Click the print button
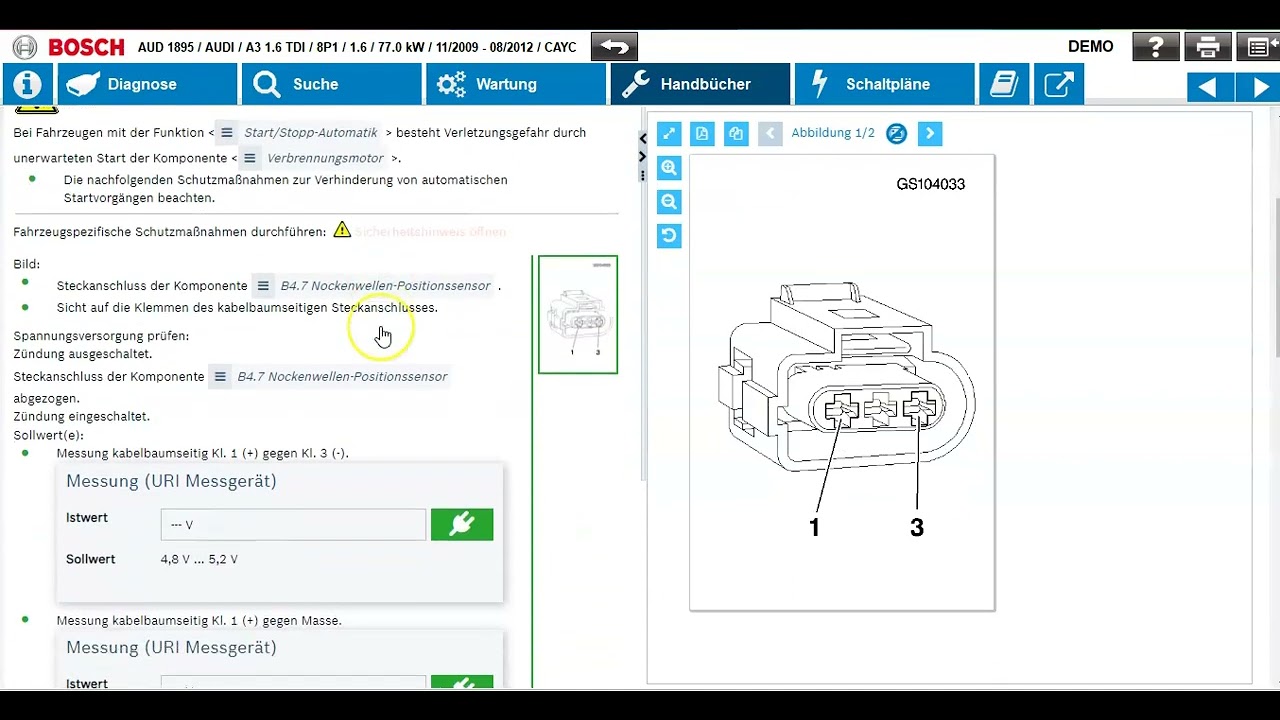 tap(1207, 47)
